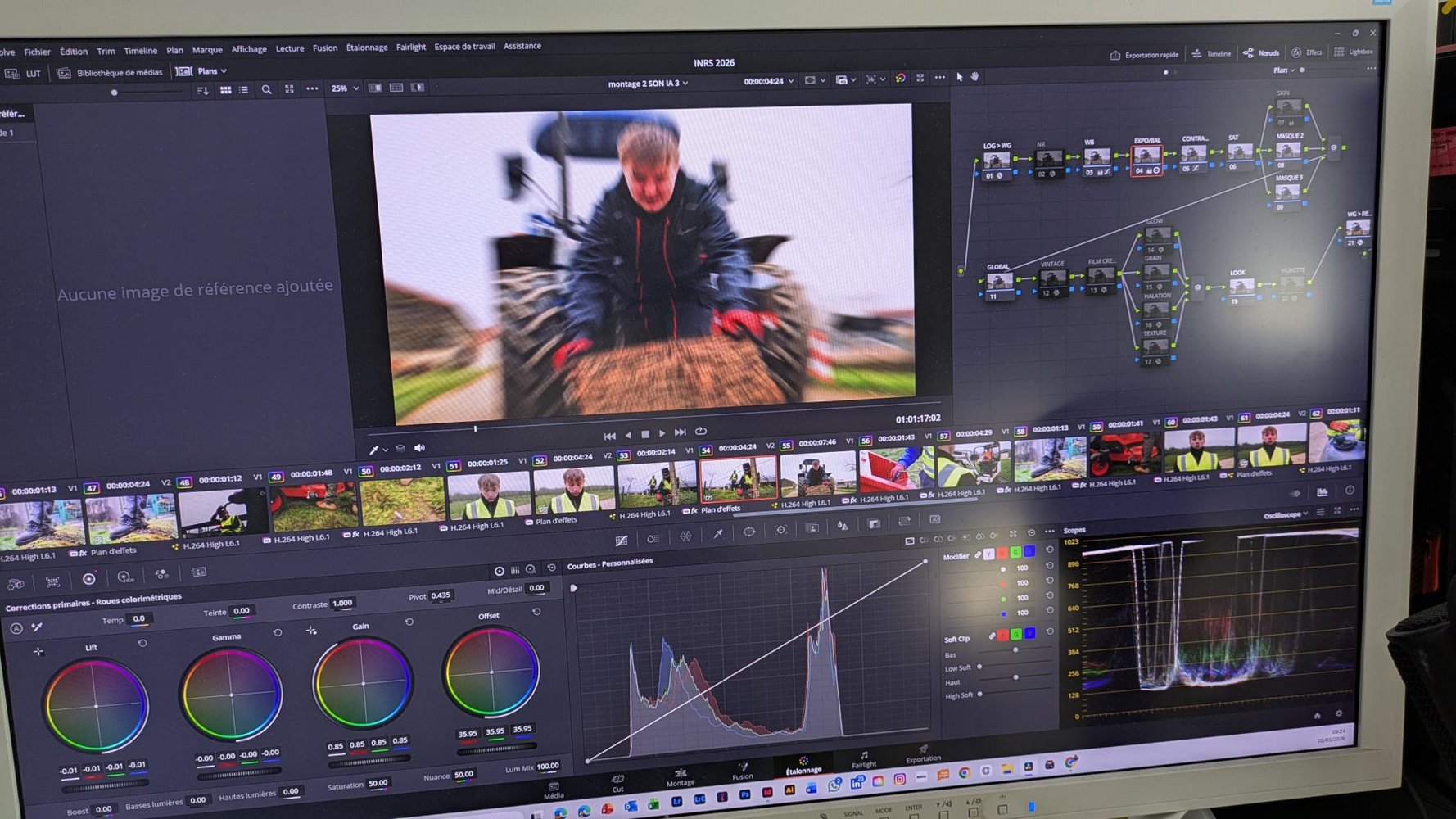Select the hand pan tool in node editor
Image resolution: width=1456 pixels, height=819 pixels.
pos(974,76)
